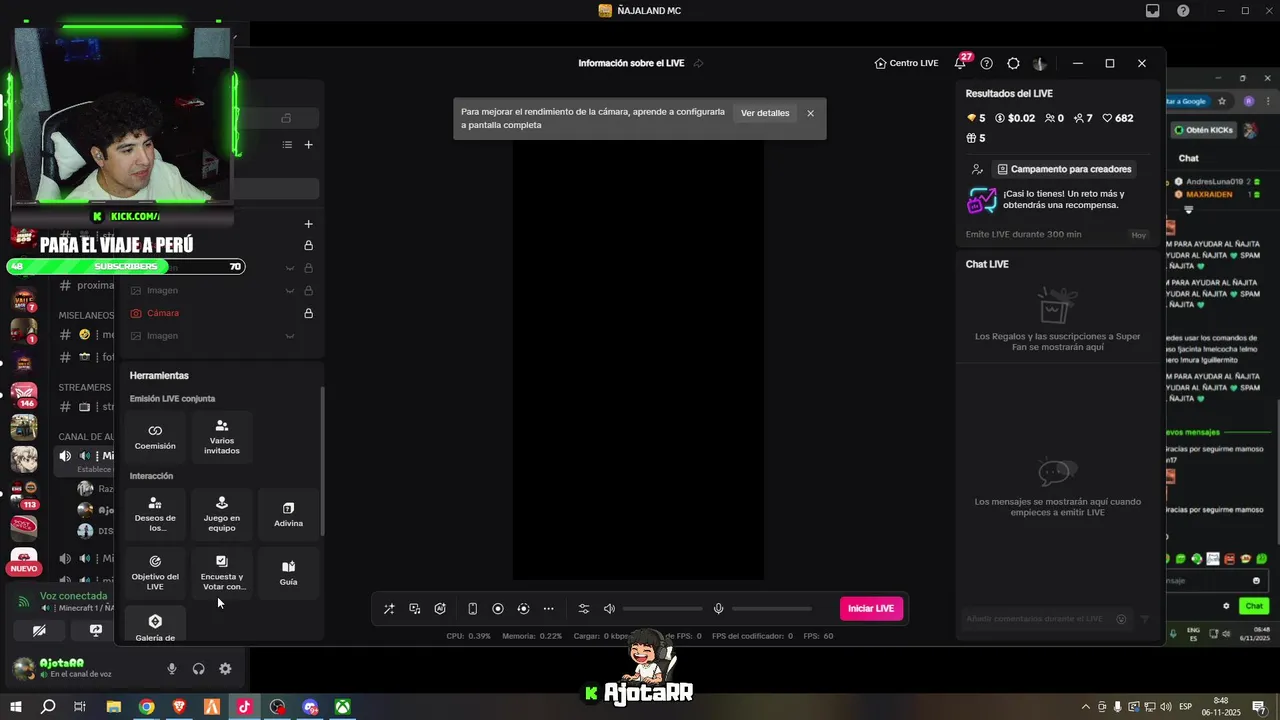1280x720 pixels.
Task: Open the profile avatar in LIVE Studio
Action: (1040, 63)
